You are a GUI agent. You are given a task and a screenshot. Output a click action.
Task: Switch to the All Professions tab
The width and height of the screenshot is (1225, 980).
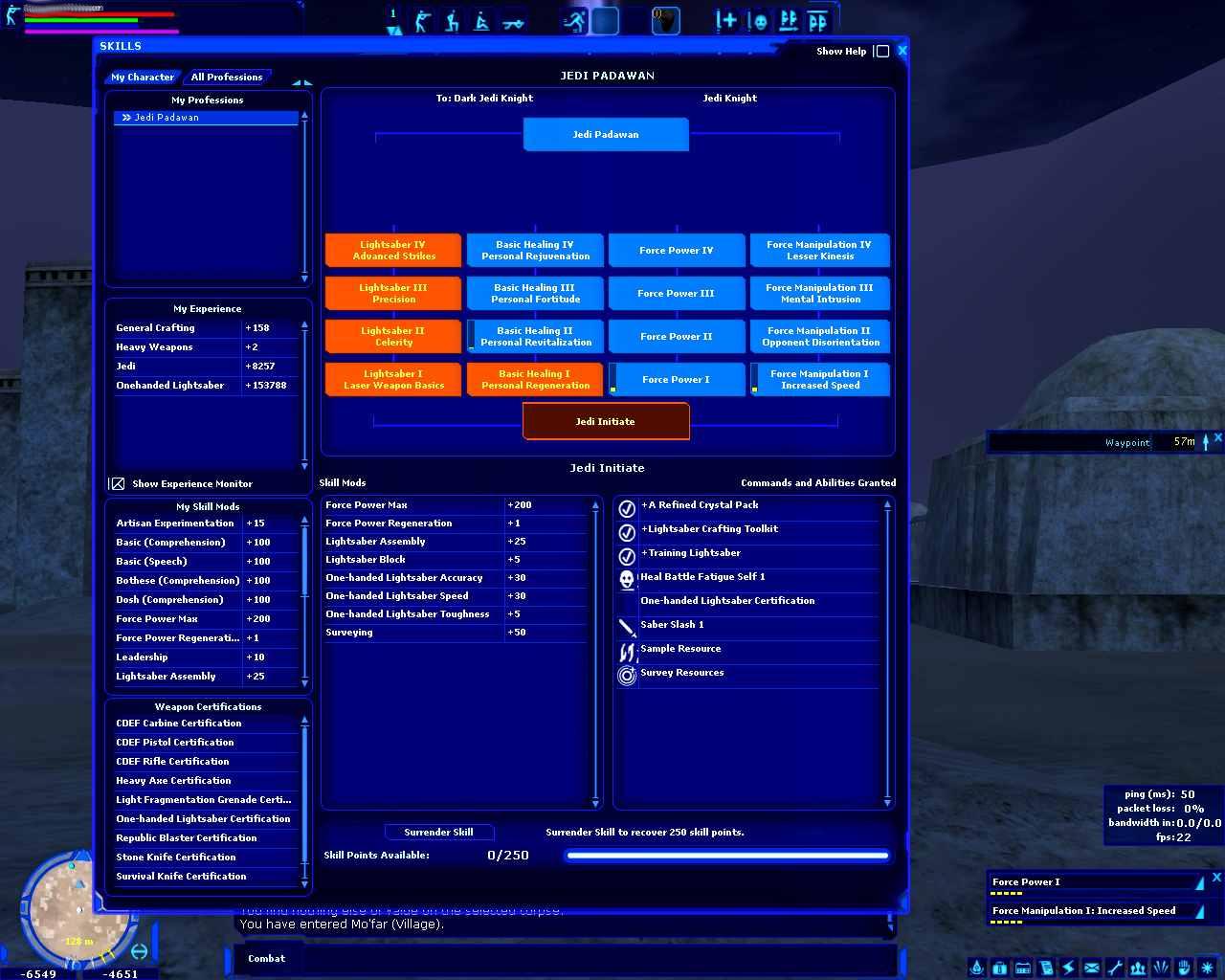227,77
